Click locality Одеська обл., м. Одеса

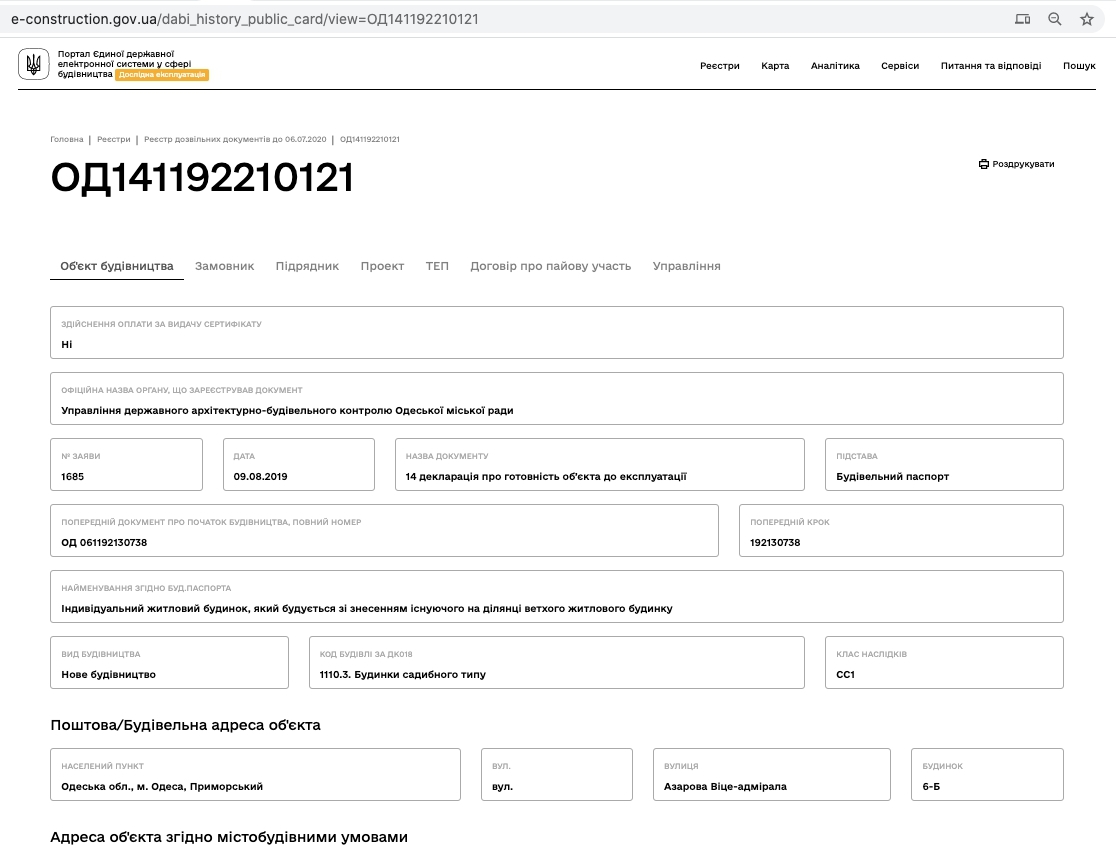(x=162, y=787)
